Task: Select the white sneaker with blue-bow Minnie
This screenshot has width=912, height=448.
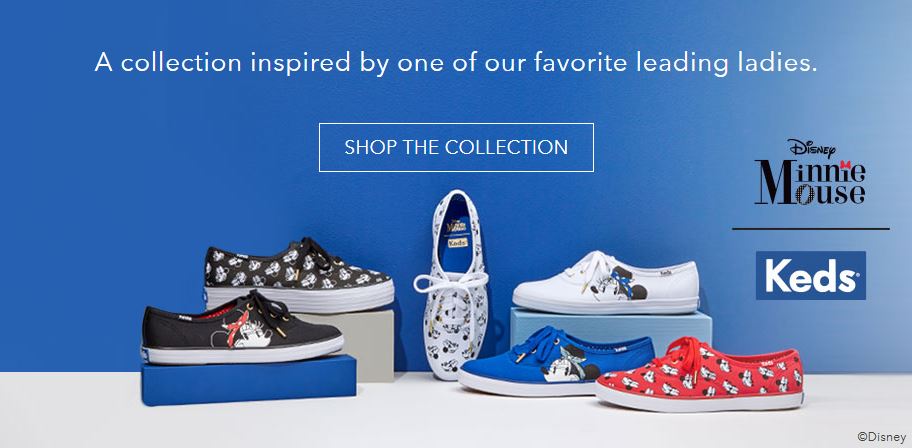Action: [605, 282]
